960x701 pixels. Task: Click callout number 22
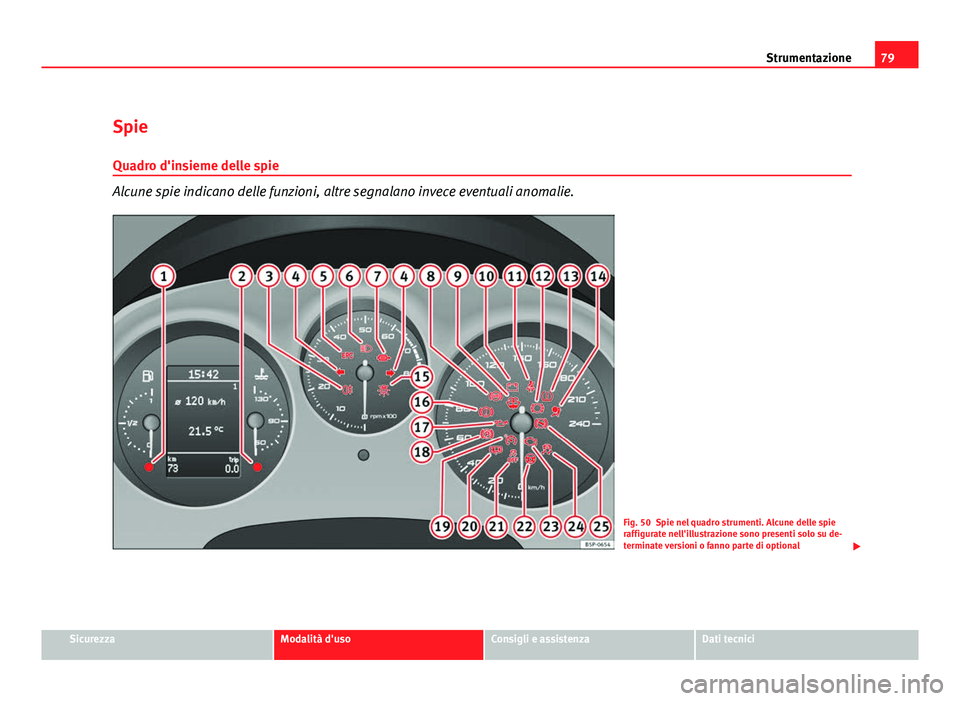524,527
